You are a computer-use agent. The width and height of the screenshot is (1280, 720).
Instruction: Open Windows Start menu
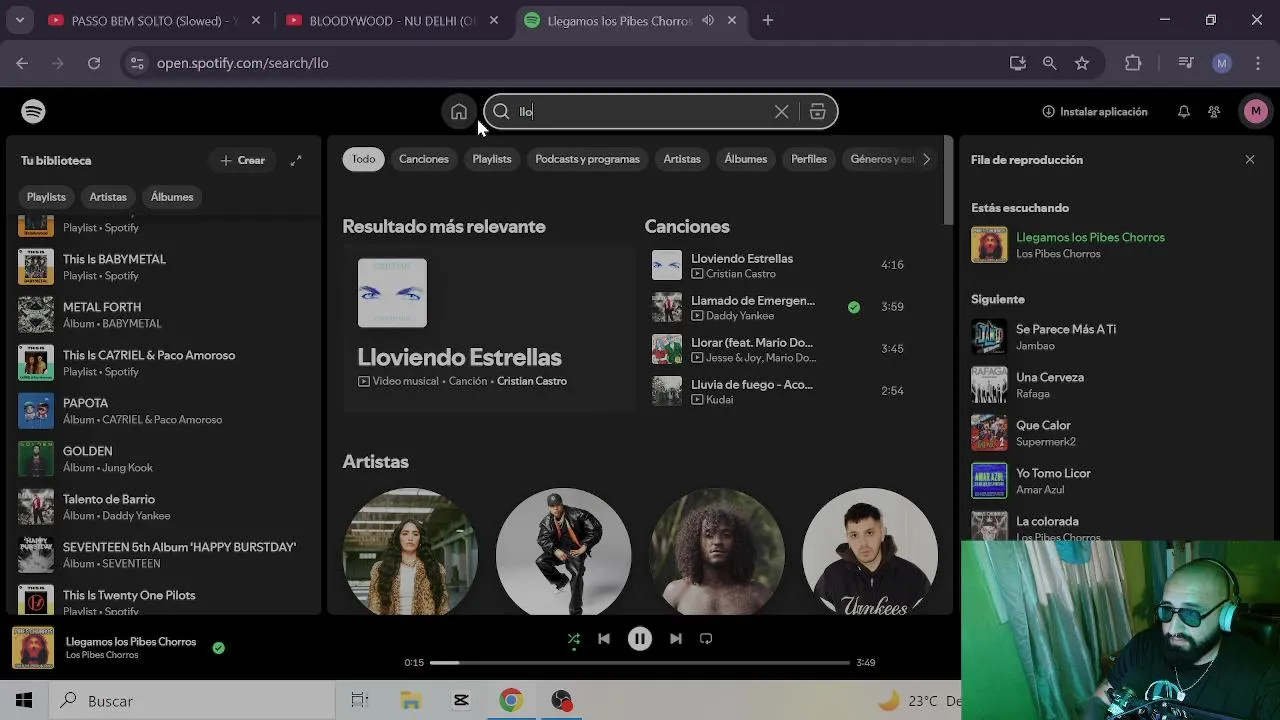[24, 701]
